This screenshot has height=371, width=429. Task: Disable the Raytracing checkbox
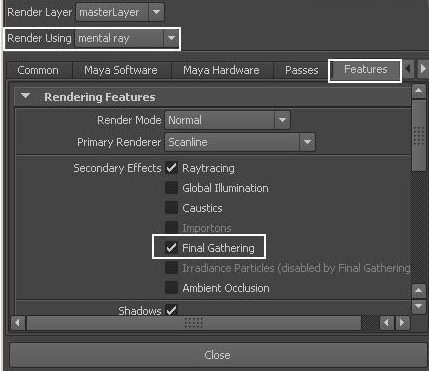(x=171, y=168)
